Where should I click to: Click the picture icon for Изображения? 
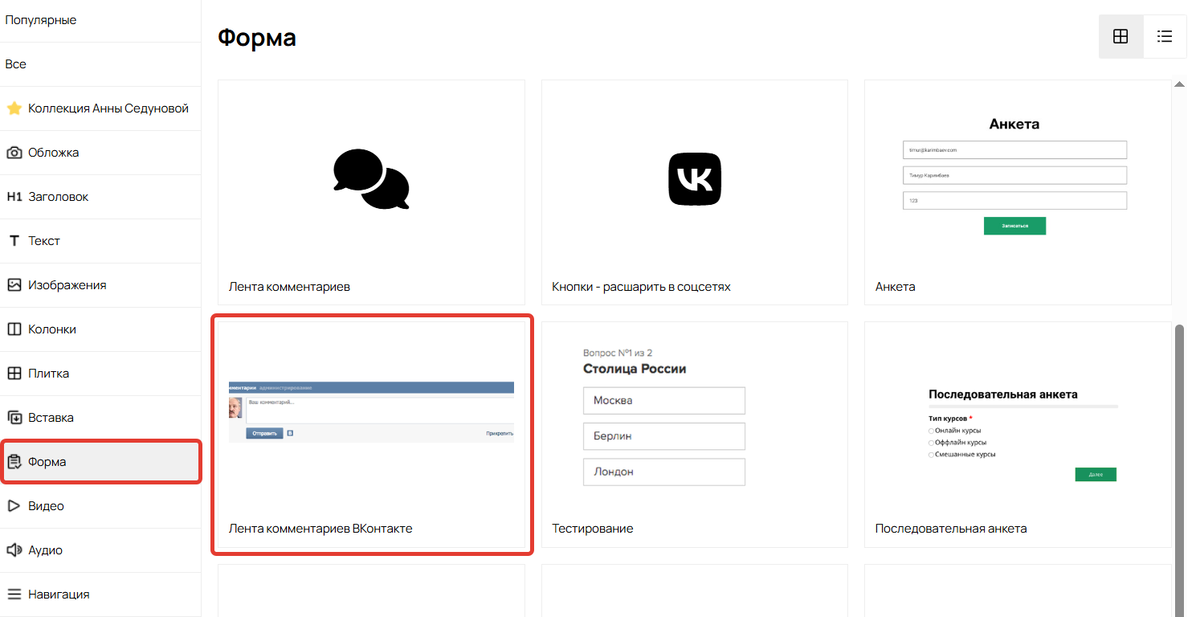point(14,285)
